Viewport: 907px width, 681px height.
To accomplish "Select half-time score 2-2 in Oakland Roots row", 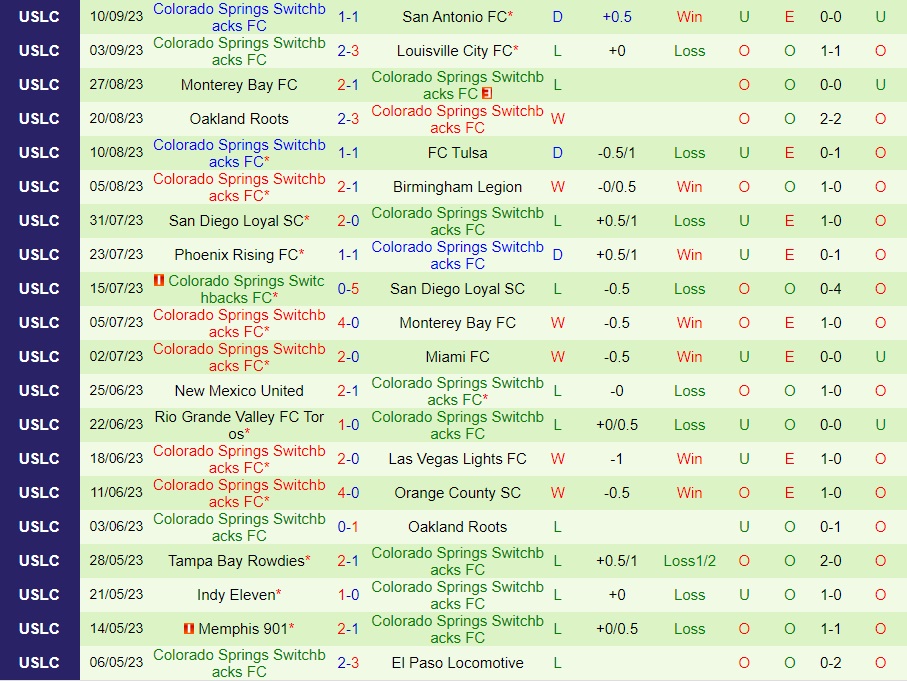I will pos(831,119).
